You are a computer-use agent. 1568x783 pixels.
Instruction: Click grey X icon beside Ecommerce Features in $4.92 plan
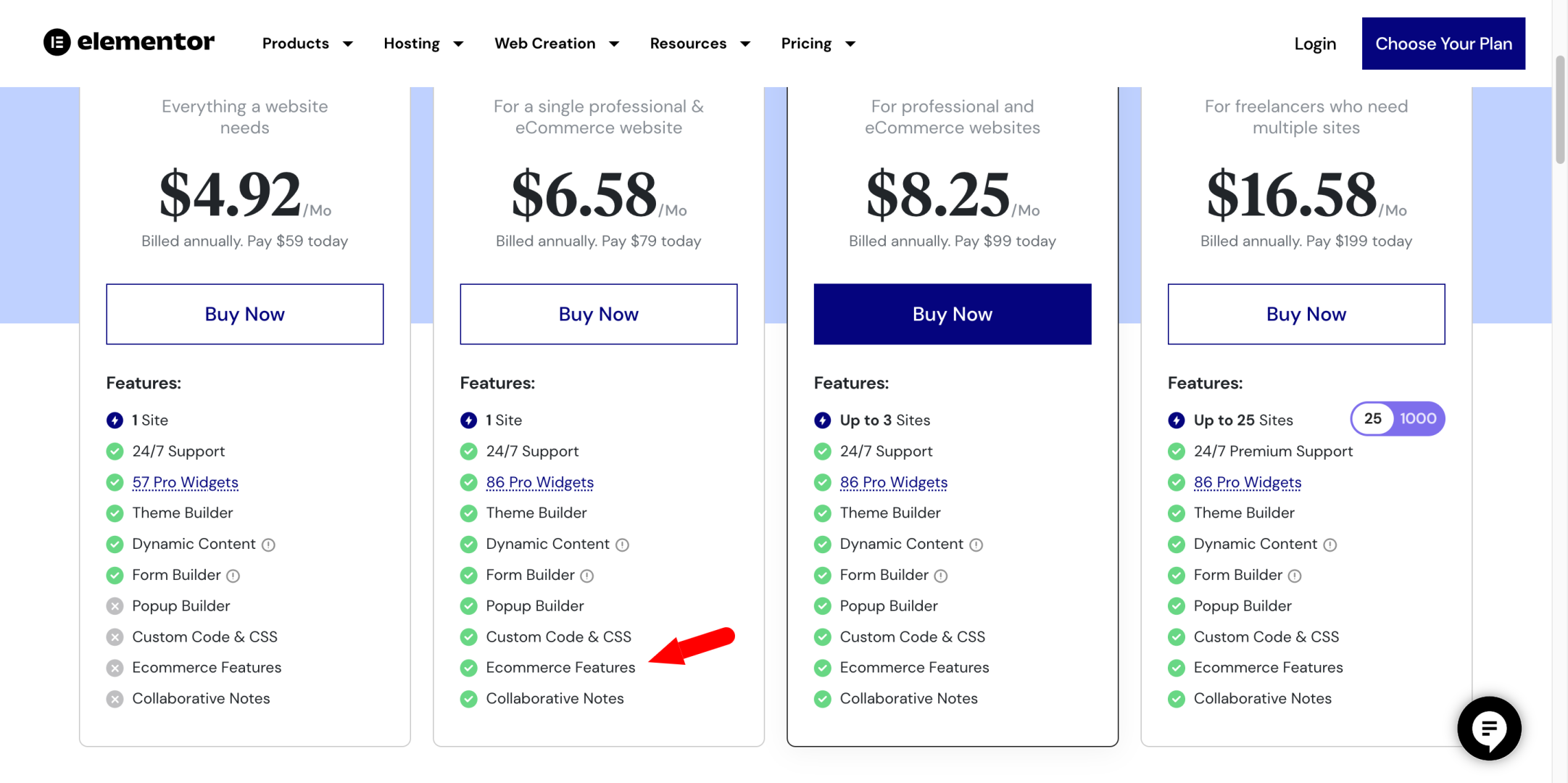pyautogui.click(x=115, y=668)
